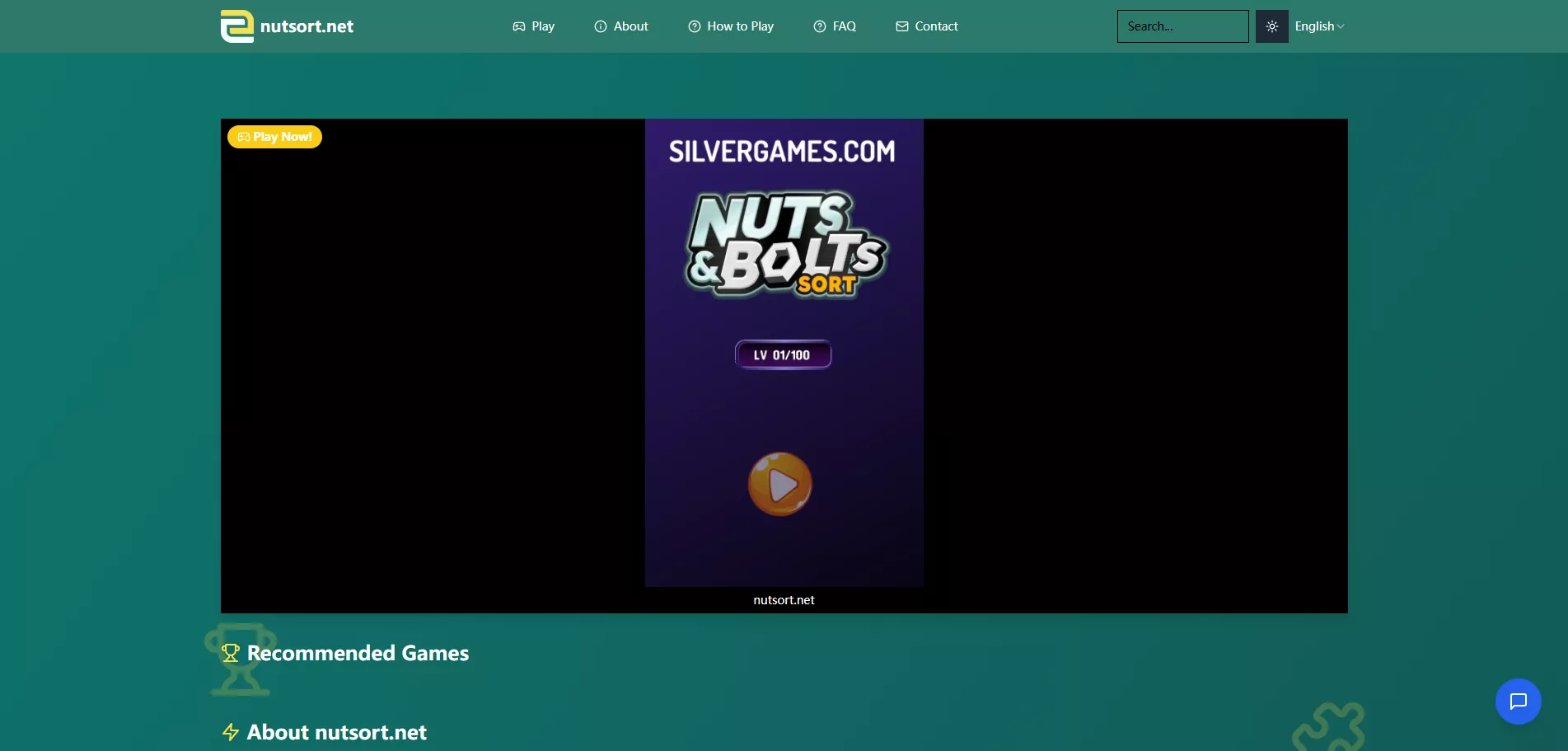Click the trophy icon beside Recommended Games
The image size is (1568, 751).
[231, 654]
